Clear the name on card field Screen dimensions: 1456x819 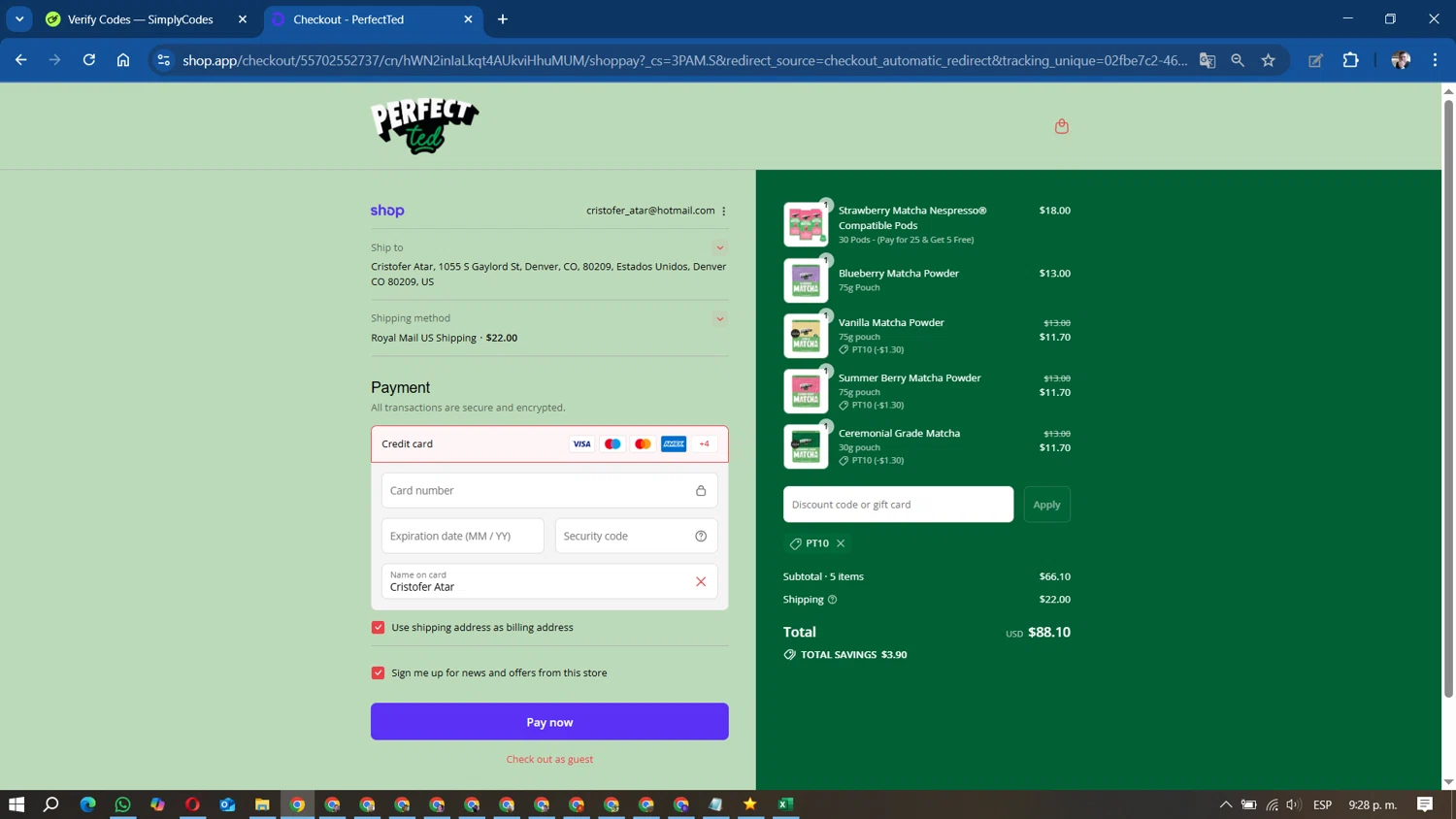pos(701,581)
